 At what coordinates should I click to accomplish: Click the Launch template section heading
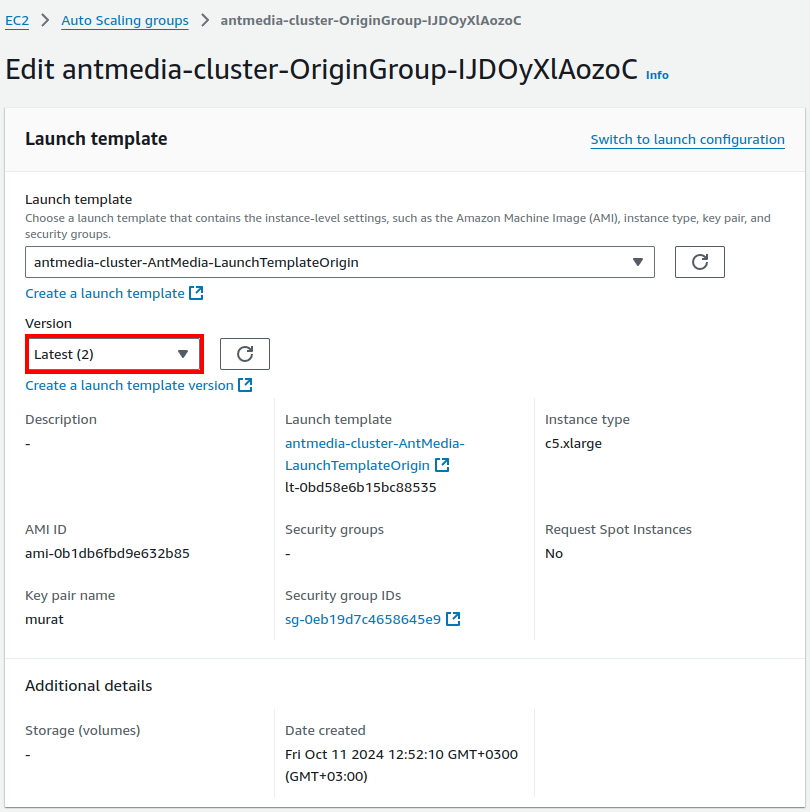96,139
